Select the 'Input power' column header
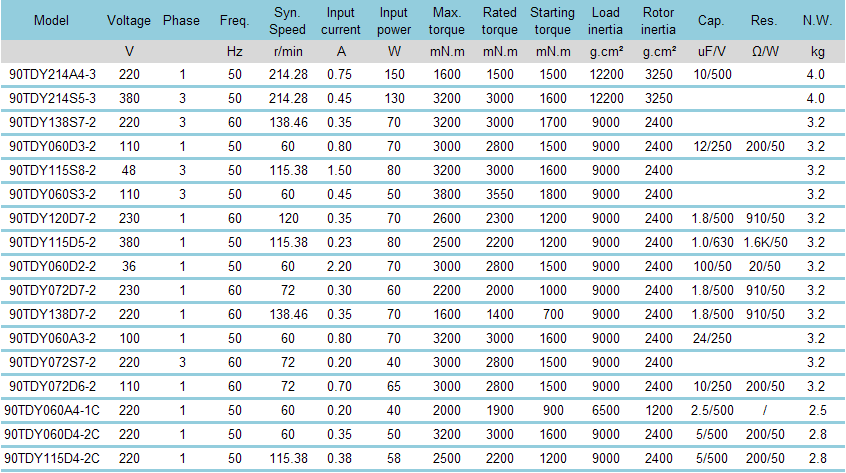Image resolution: width=846 pixels, height=473 pixels. click(394, 21)
